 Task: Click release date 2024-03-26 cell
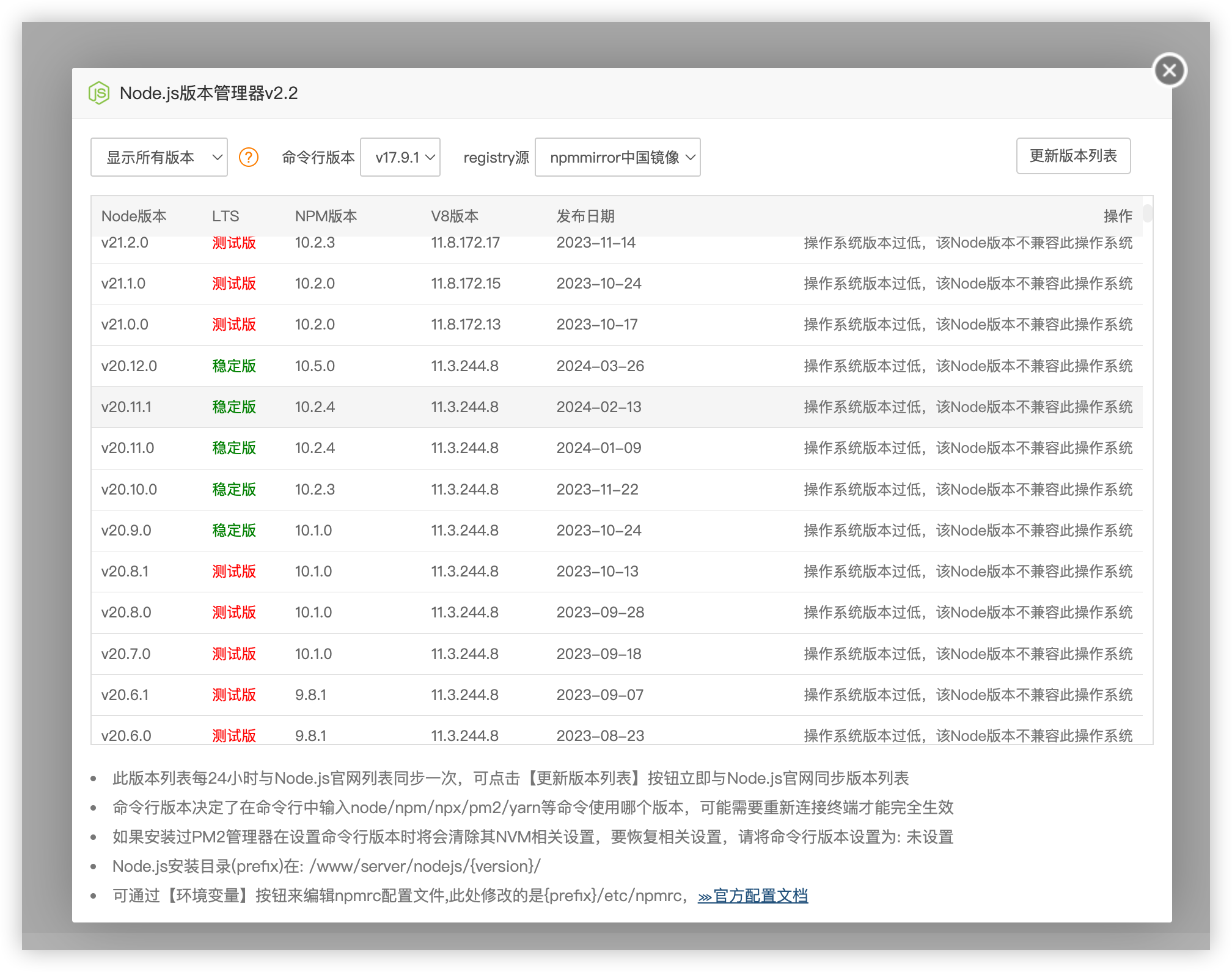[600, 366]
